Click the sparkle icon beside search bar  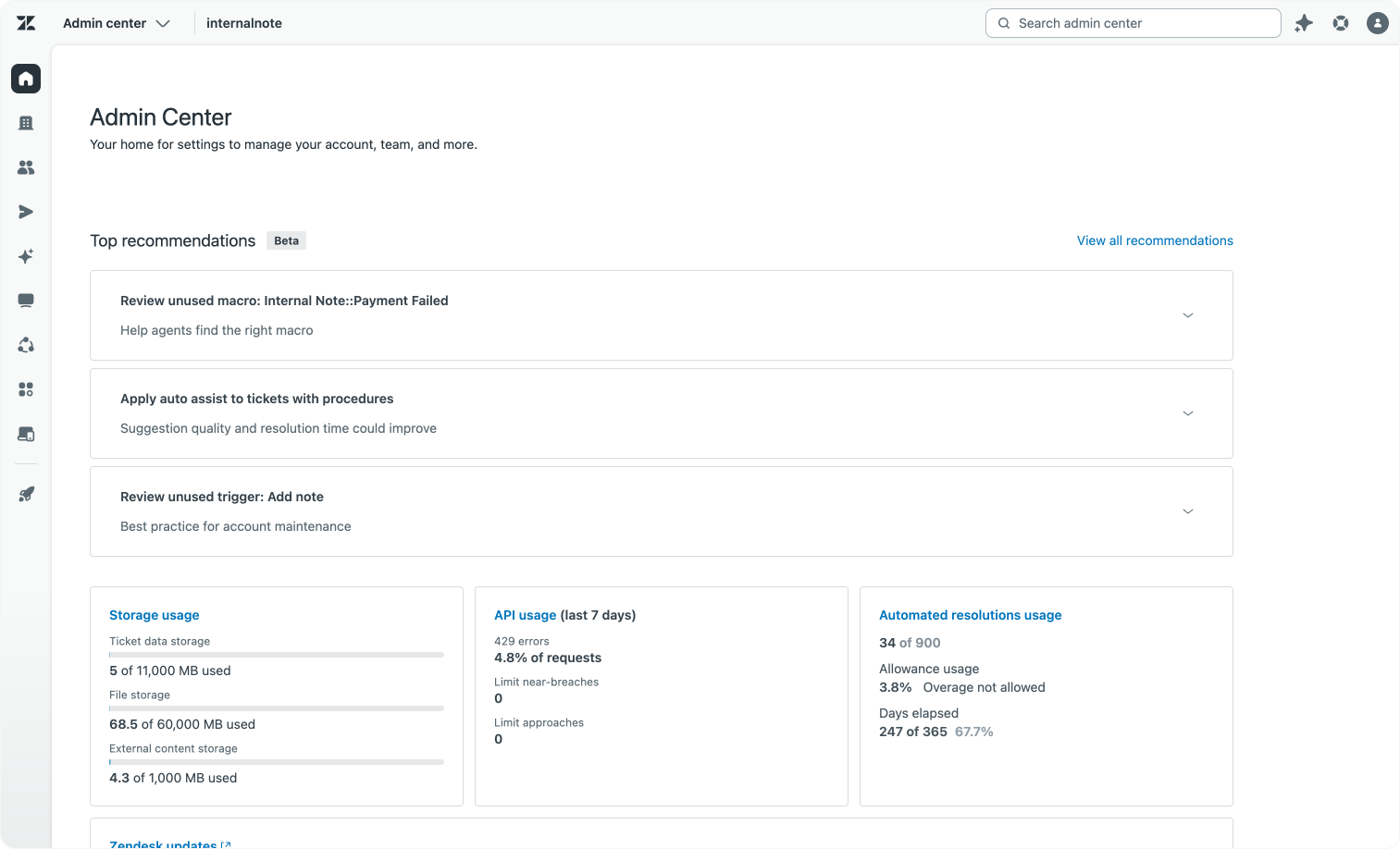coord(1304,23)
